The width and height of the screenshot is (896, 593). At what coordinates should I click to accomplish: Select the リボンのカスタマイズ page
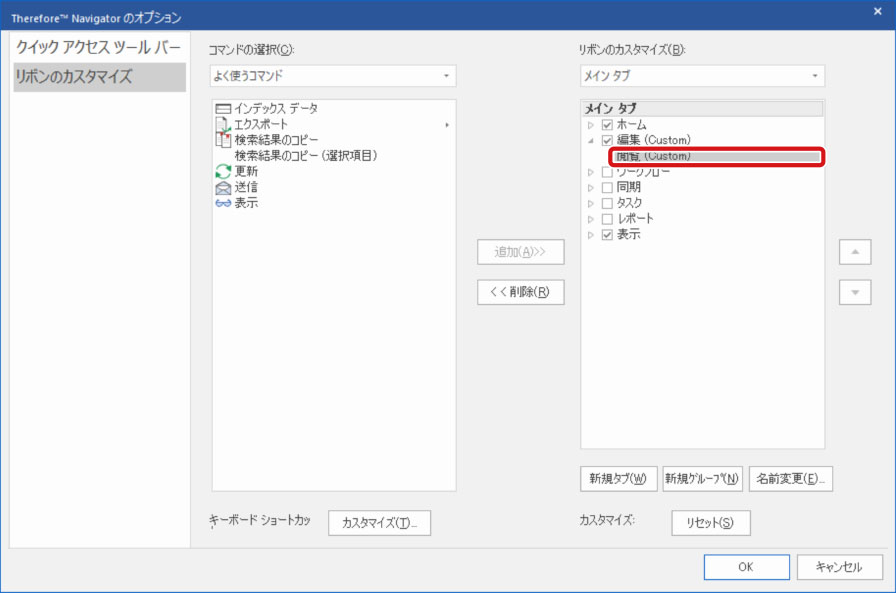point(99,77)
